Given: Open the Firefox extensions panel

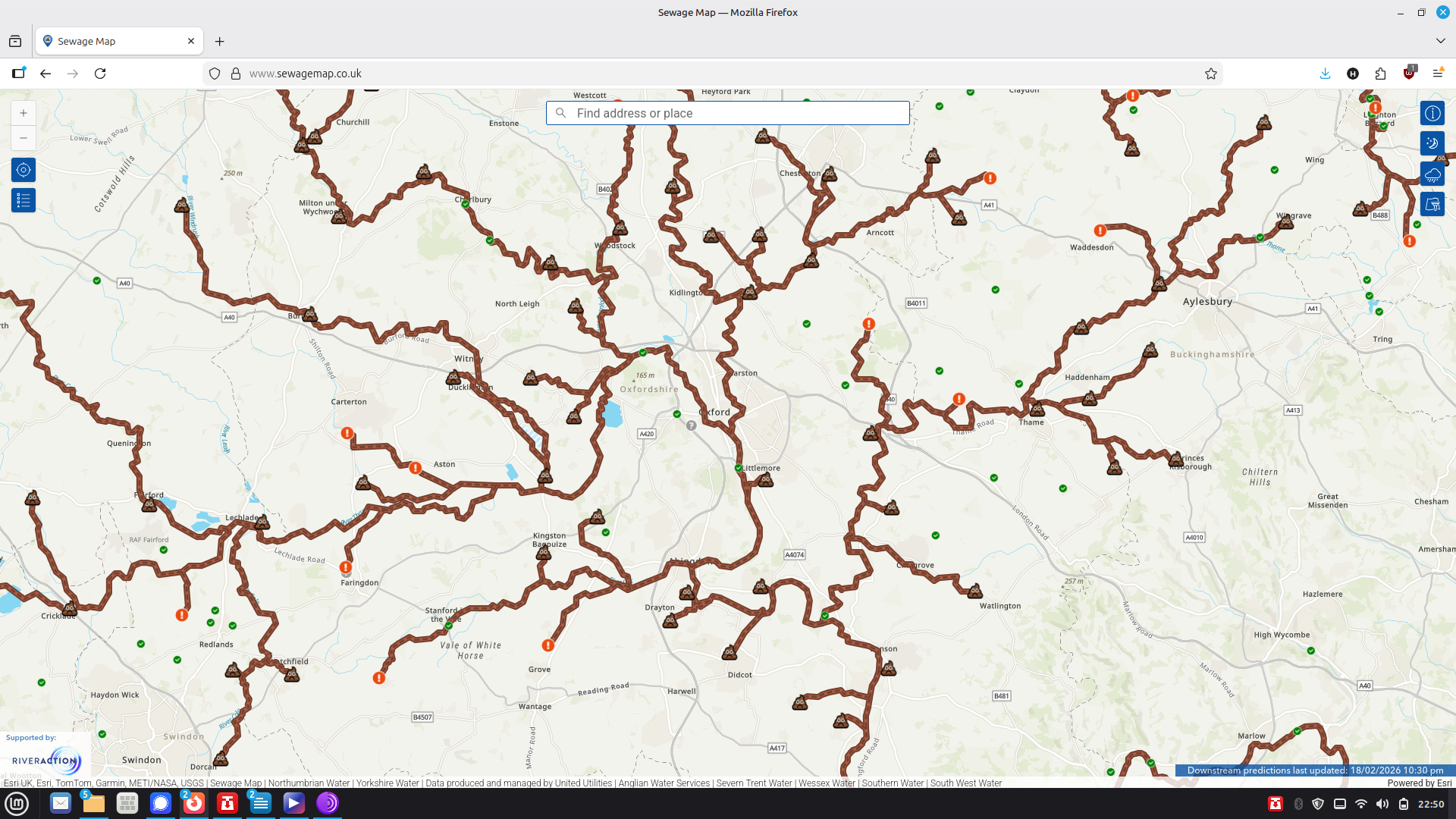Looking at the screenshot, I should point(1380,74).
